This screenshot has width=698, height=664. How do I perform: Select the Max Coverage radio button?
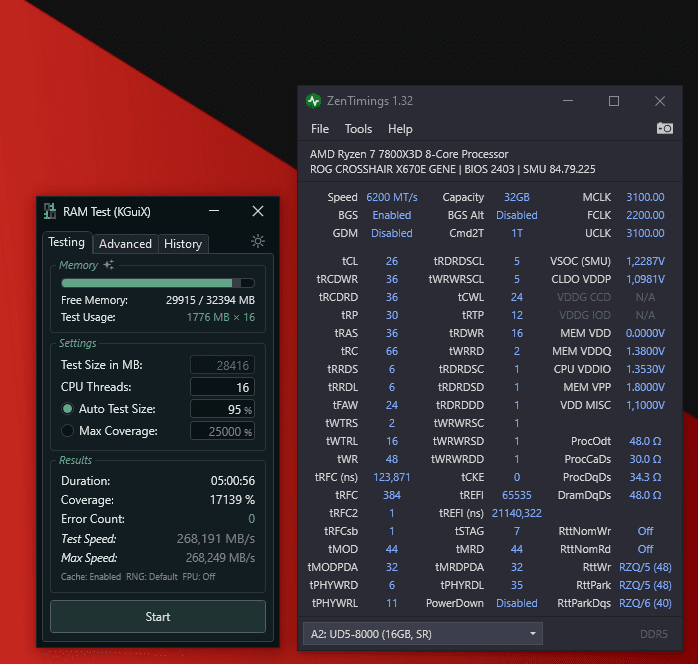coord(68,431)
